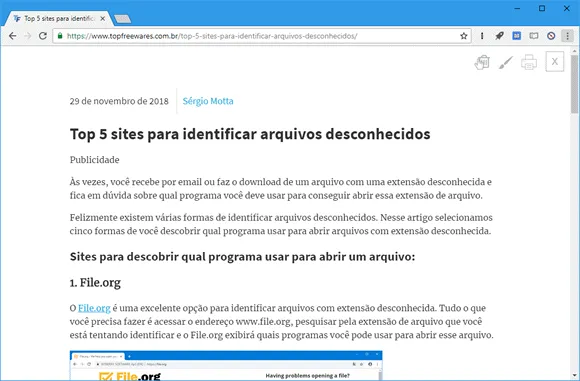Image resolution: width=580 pixels, height=381 pixels.
Task: Click the scrollbar down arrow
Action: point(574,375)
